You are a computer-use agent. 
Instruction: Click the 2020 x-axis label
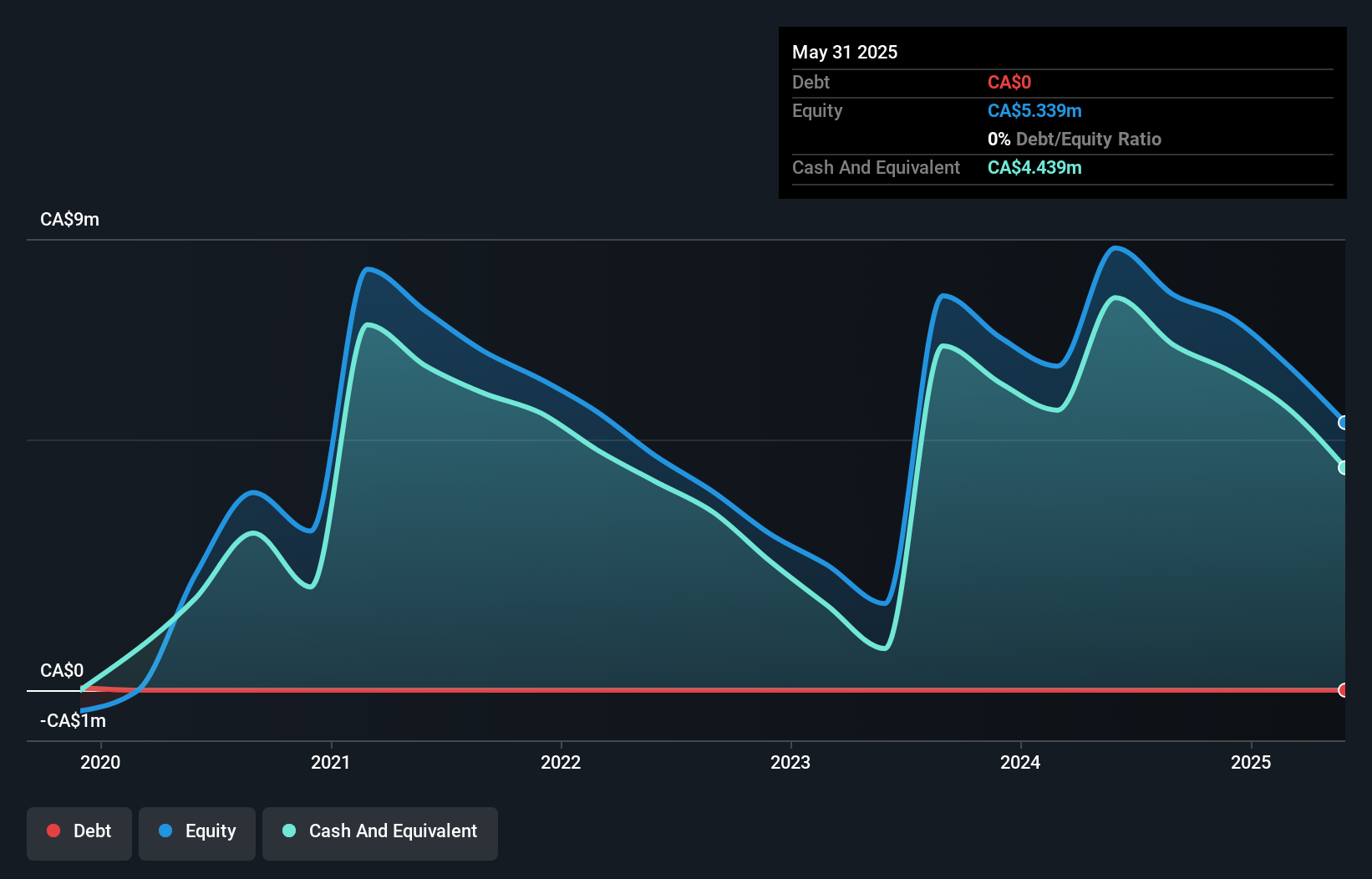(100, 762)
